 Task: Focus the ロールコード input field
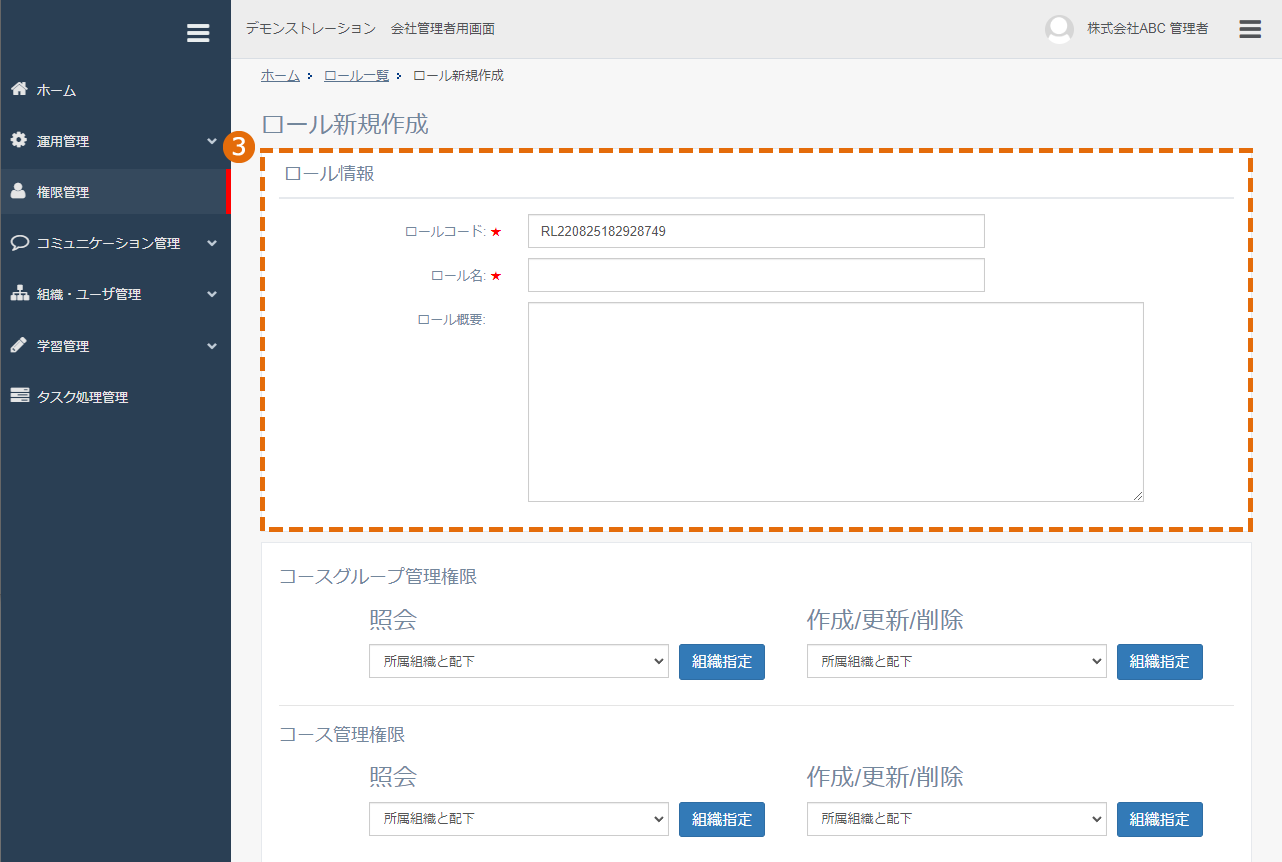coord(756,231)
